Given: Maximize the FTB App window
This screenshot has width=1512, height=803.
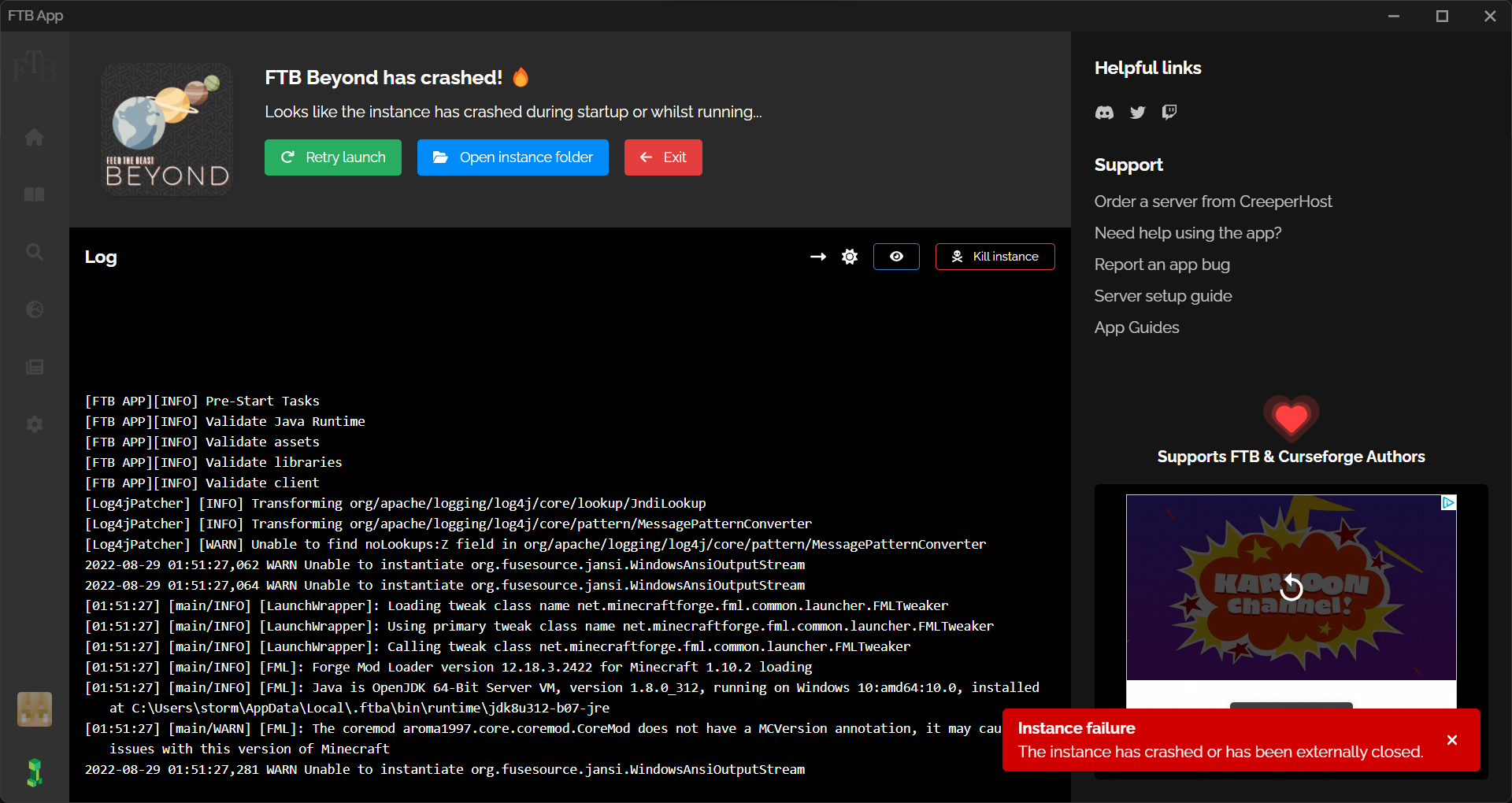Looking at the screenshot, I should [x=1442, y=16].
